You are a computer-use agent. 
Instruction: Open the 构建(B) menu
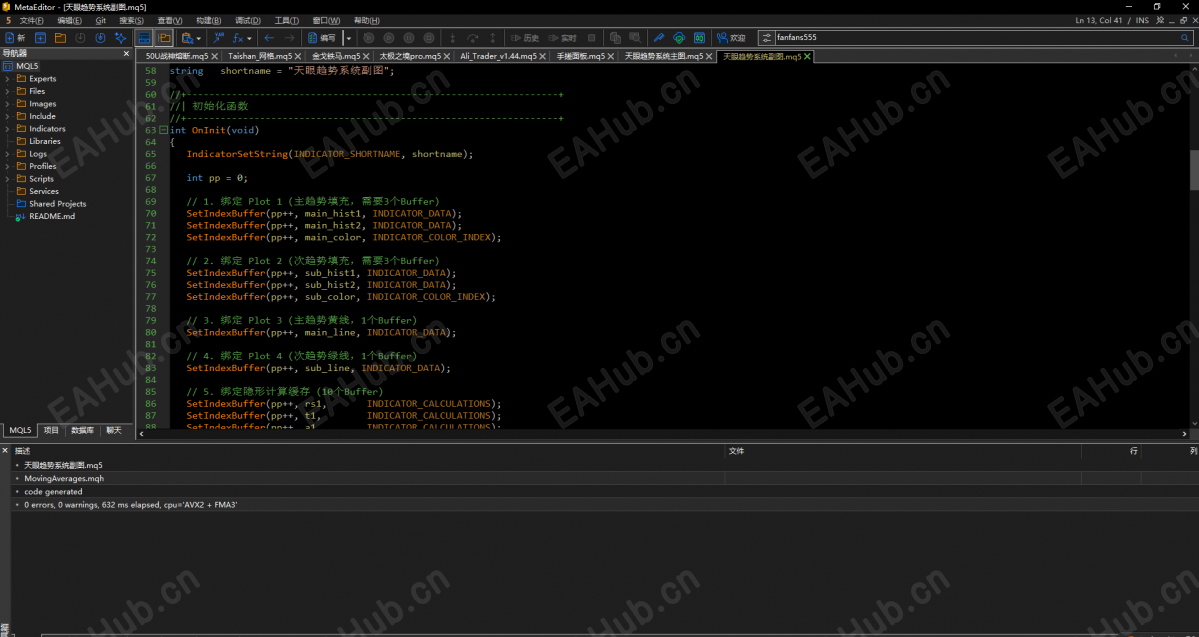click(x=208, y=21)
